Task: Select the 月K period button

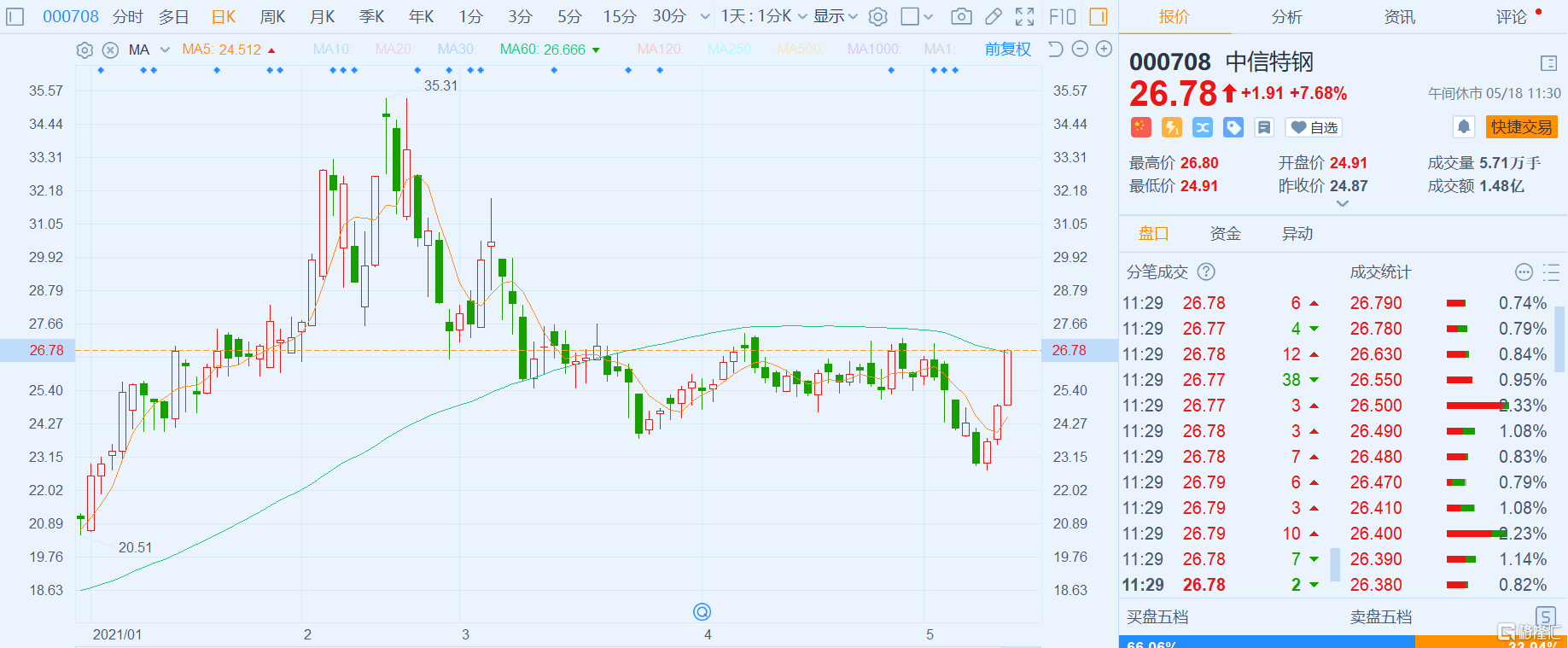Action: tap(323, 16)
